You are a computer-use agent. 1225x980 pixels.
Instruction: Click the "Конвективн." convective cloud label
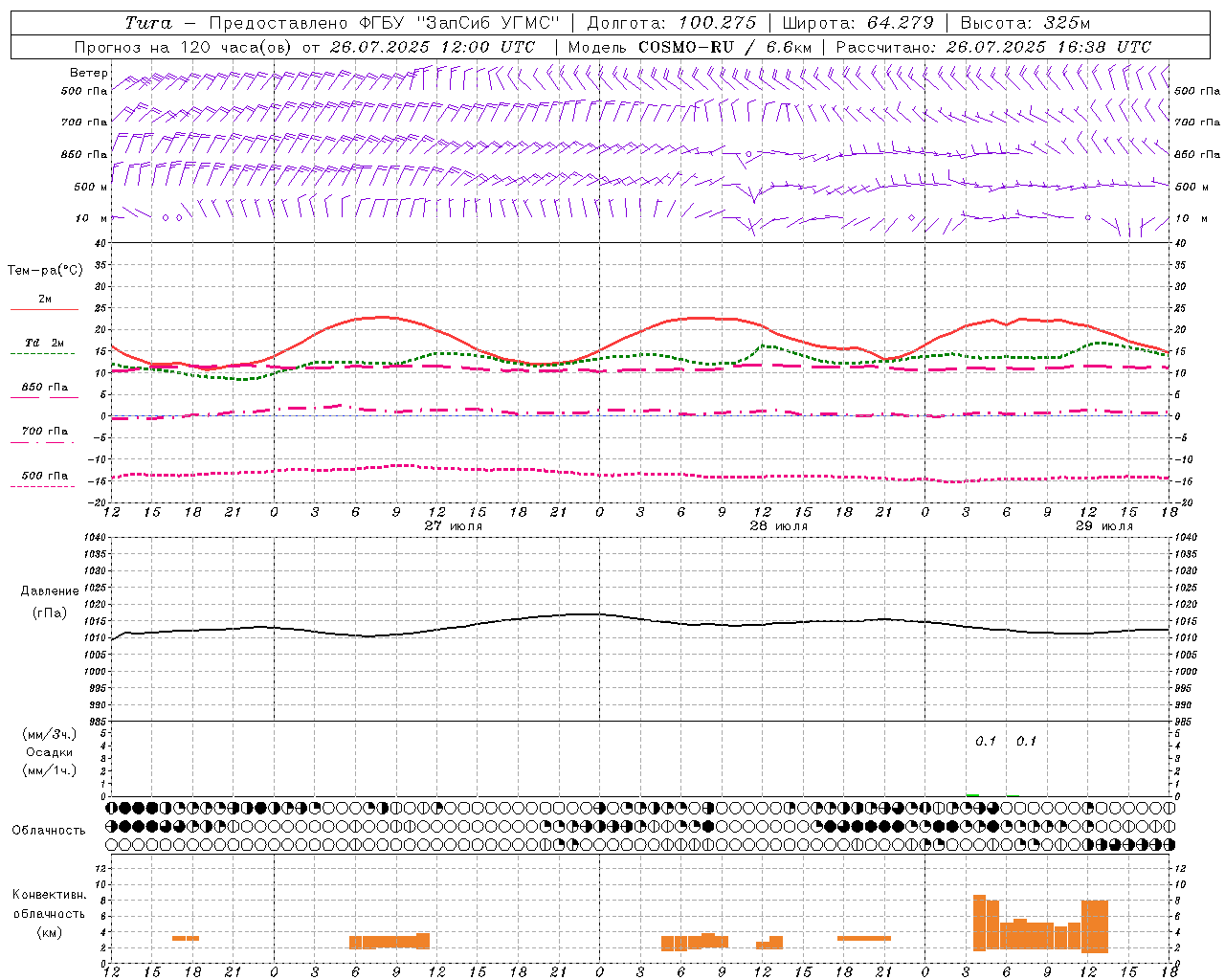coord(50,895)
